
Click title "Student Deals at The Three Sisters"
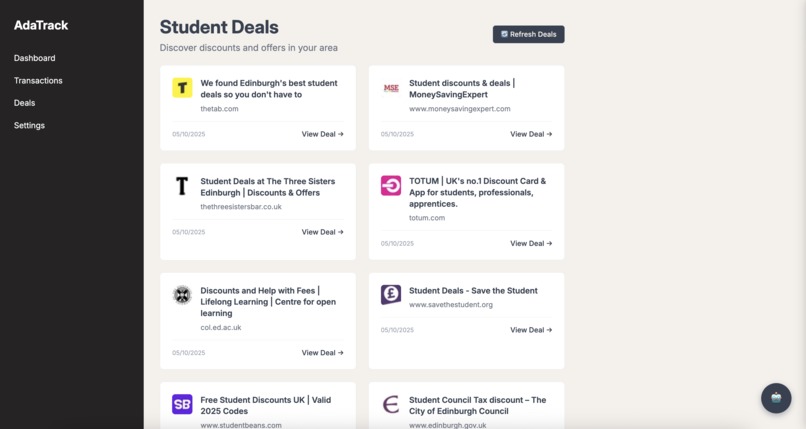pos(268,187)
